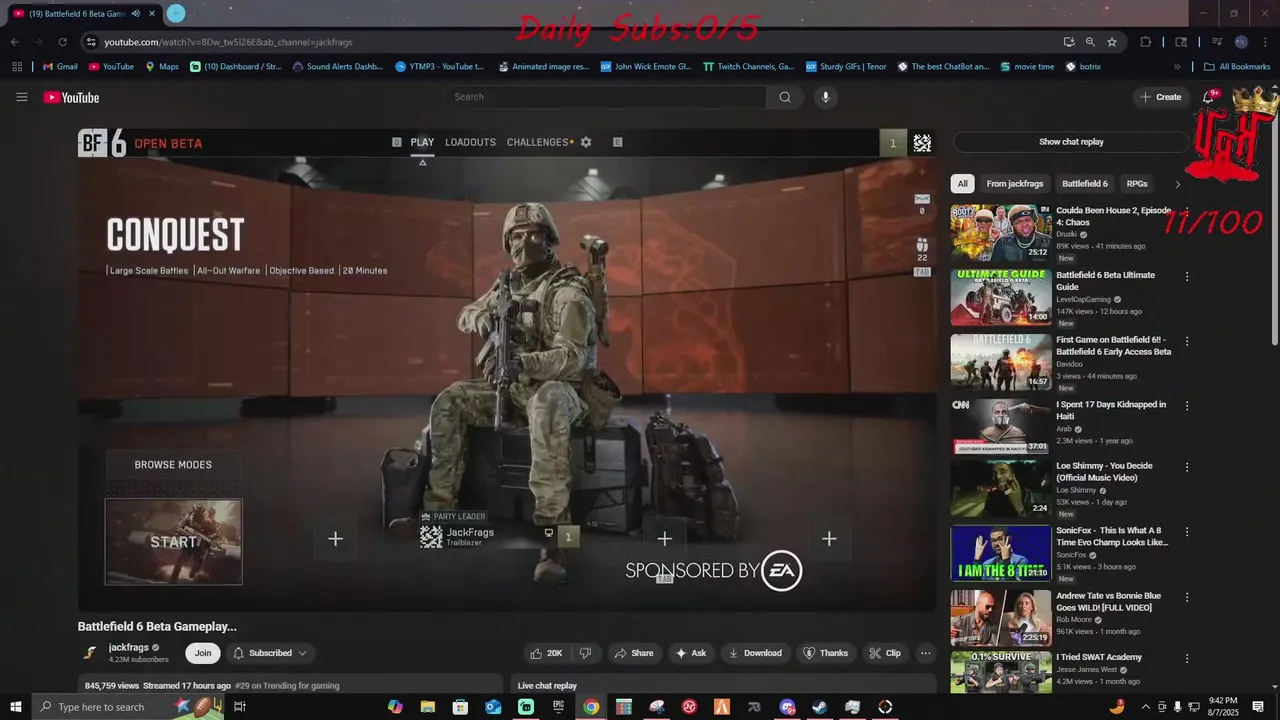Open options for First Game on Battlefield 6

pos(1187,341)
